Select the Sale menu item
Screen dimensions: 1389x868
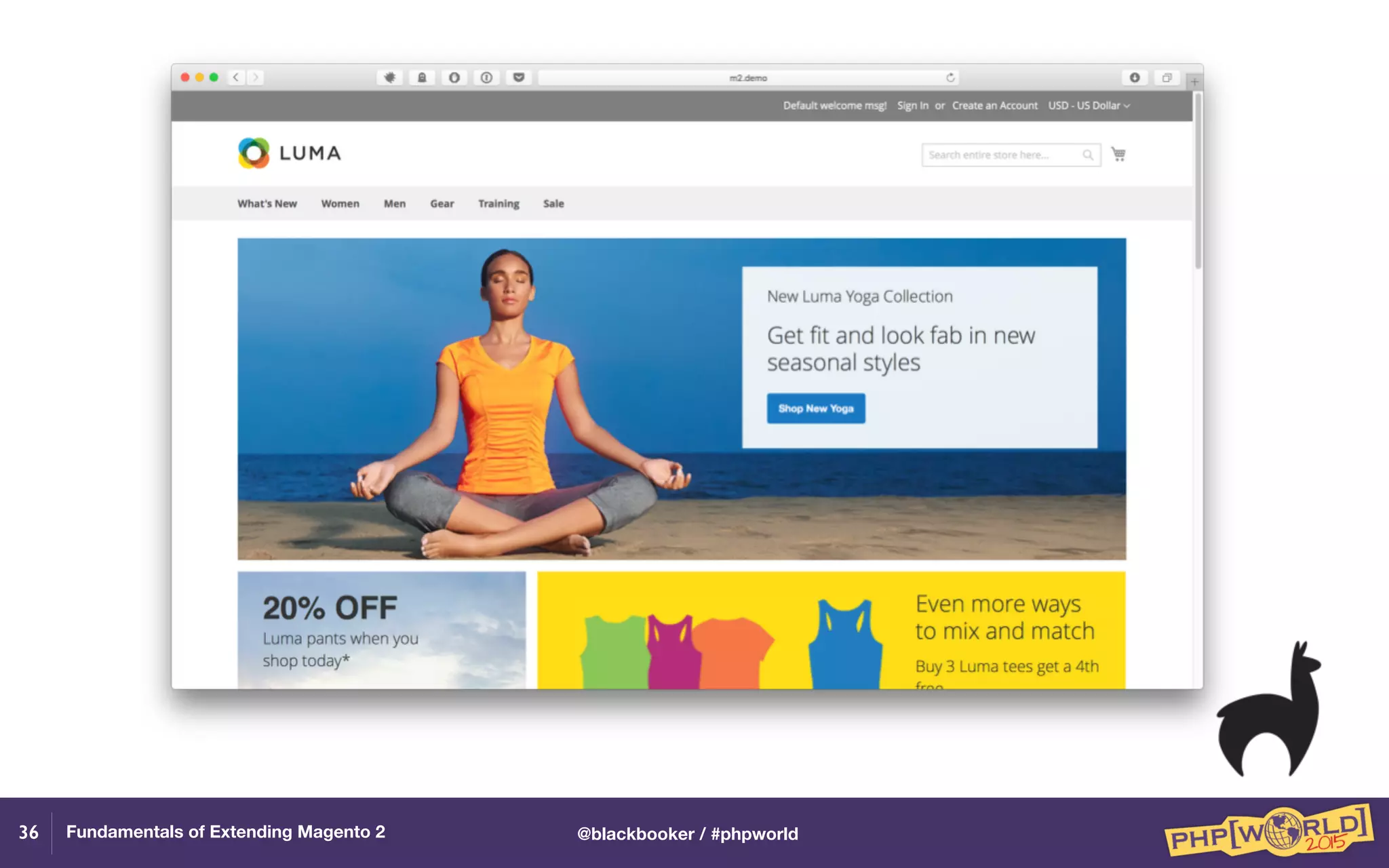[553, 203]
